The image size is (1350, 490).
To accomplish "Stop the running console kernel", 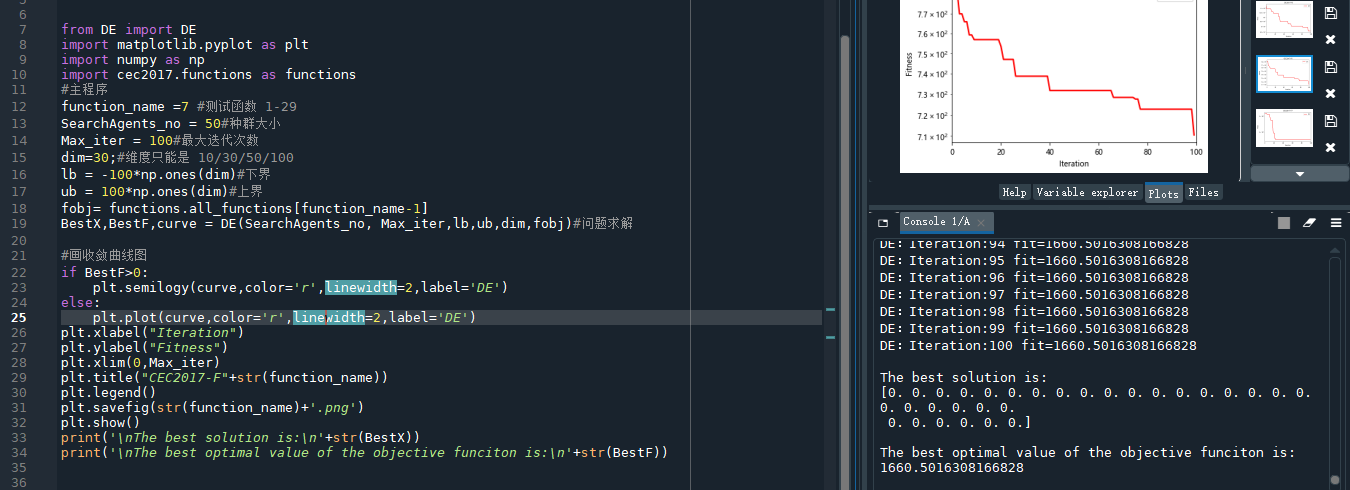I will tap(1284, 223).
